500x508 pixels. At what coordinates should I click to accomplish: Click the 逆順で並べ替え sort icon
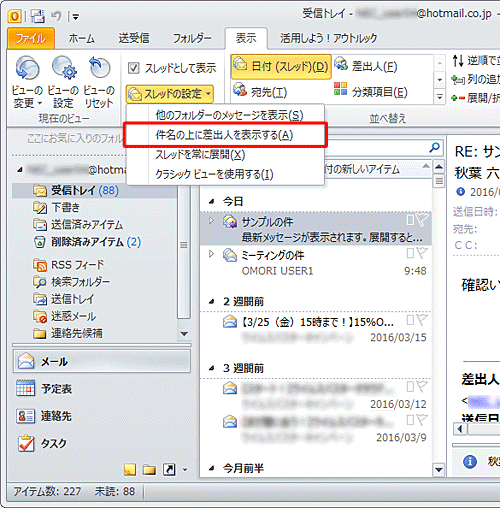pyautogui.click(x=458, y=61)
